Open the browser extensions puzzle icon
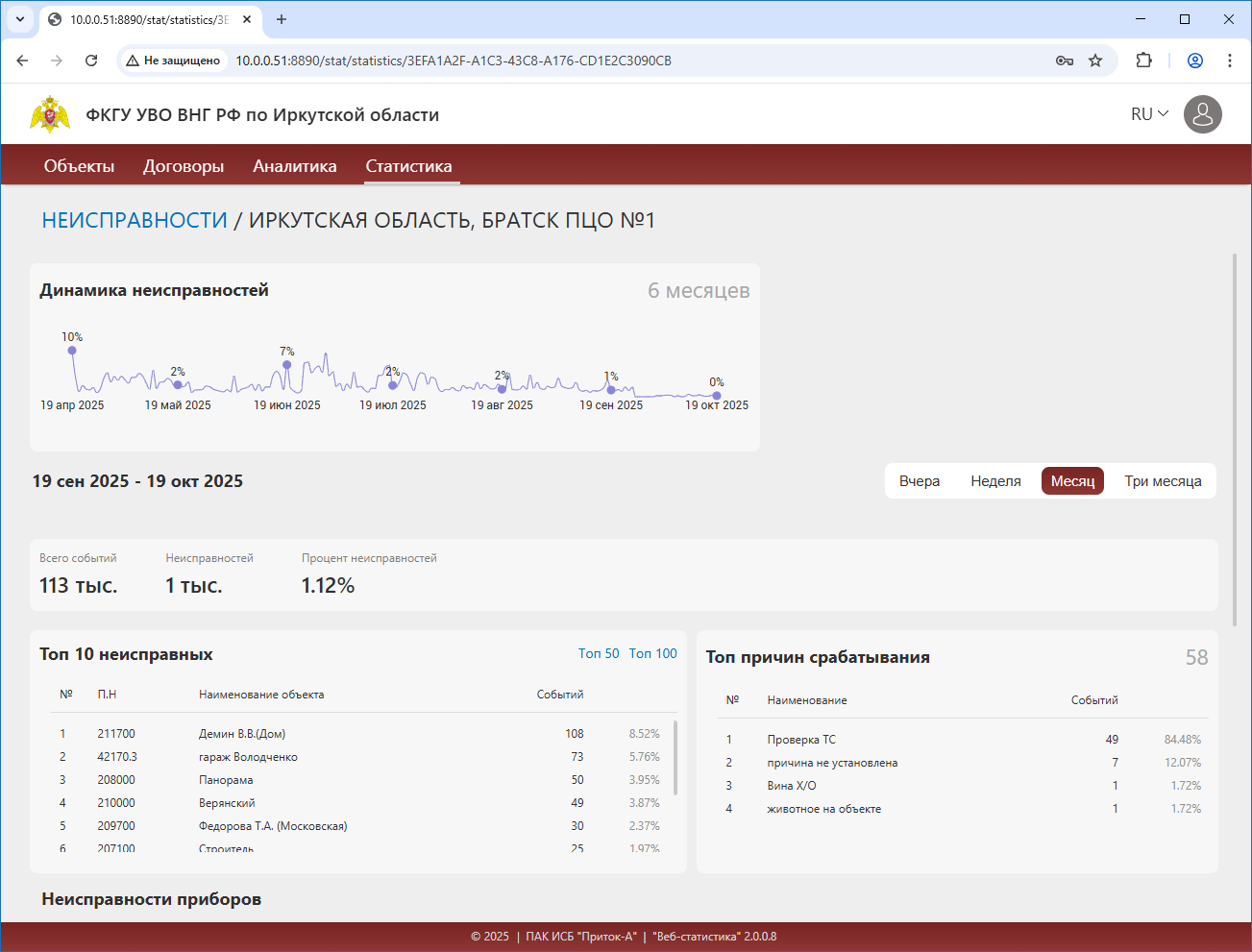The height and width of the screenshot is (952, 1252). pos(1143,61)
